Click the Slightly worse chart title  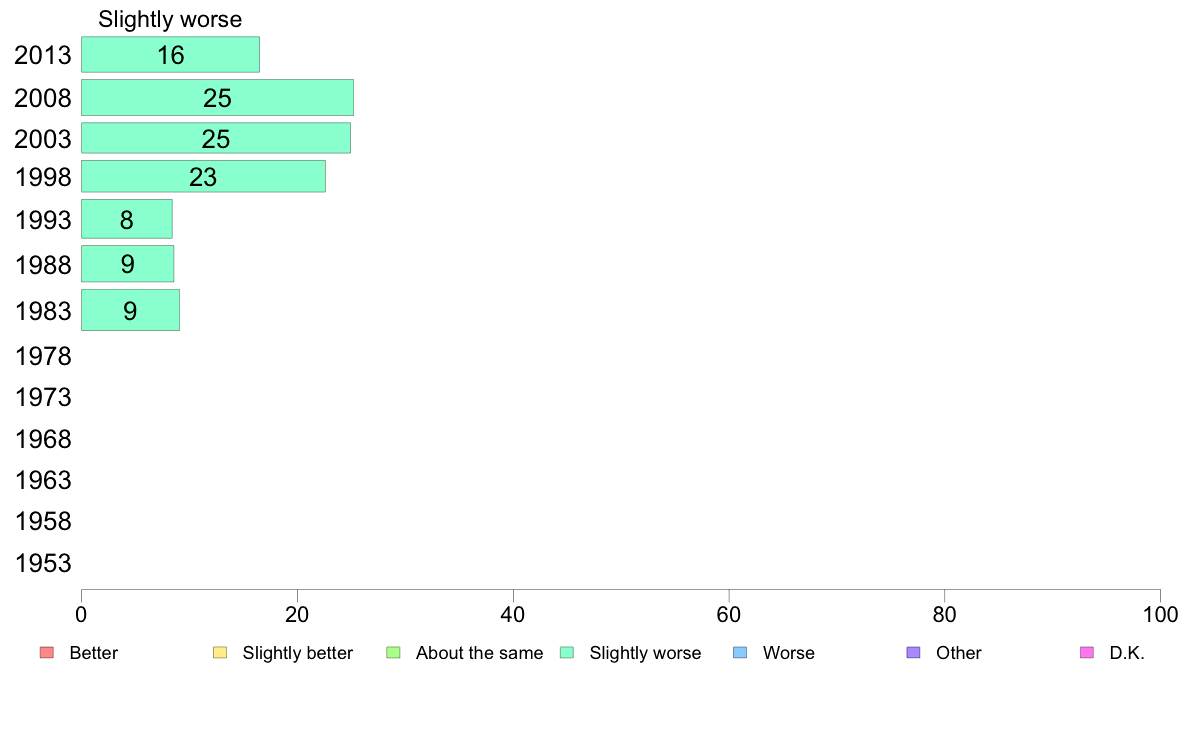[170, 19]
